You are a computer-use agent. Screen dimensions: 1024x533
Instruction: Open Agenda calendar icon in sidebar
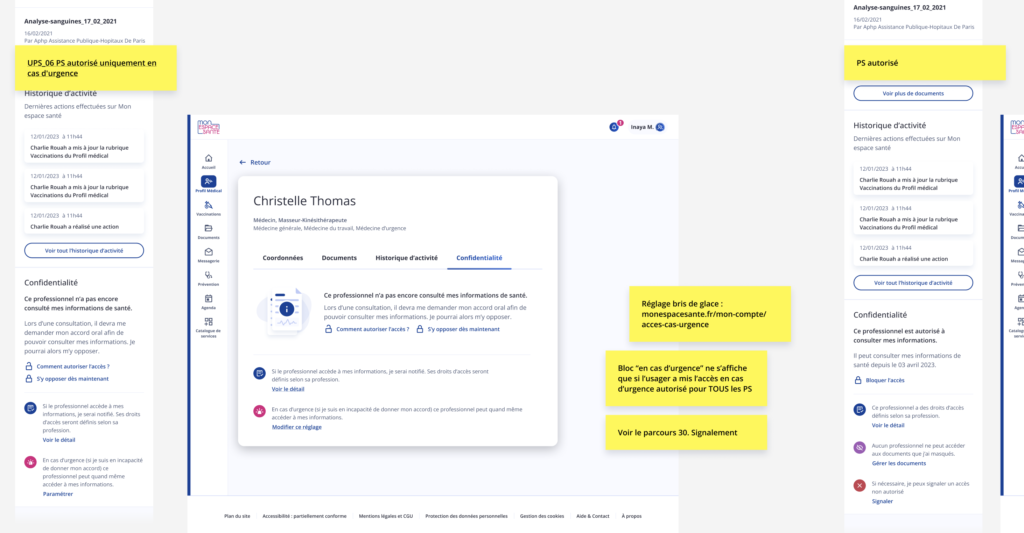[x=208, y=299]
